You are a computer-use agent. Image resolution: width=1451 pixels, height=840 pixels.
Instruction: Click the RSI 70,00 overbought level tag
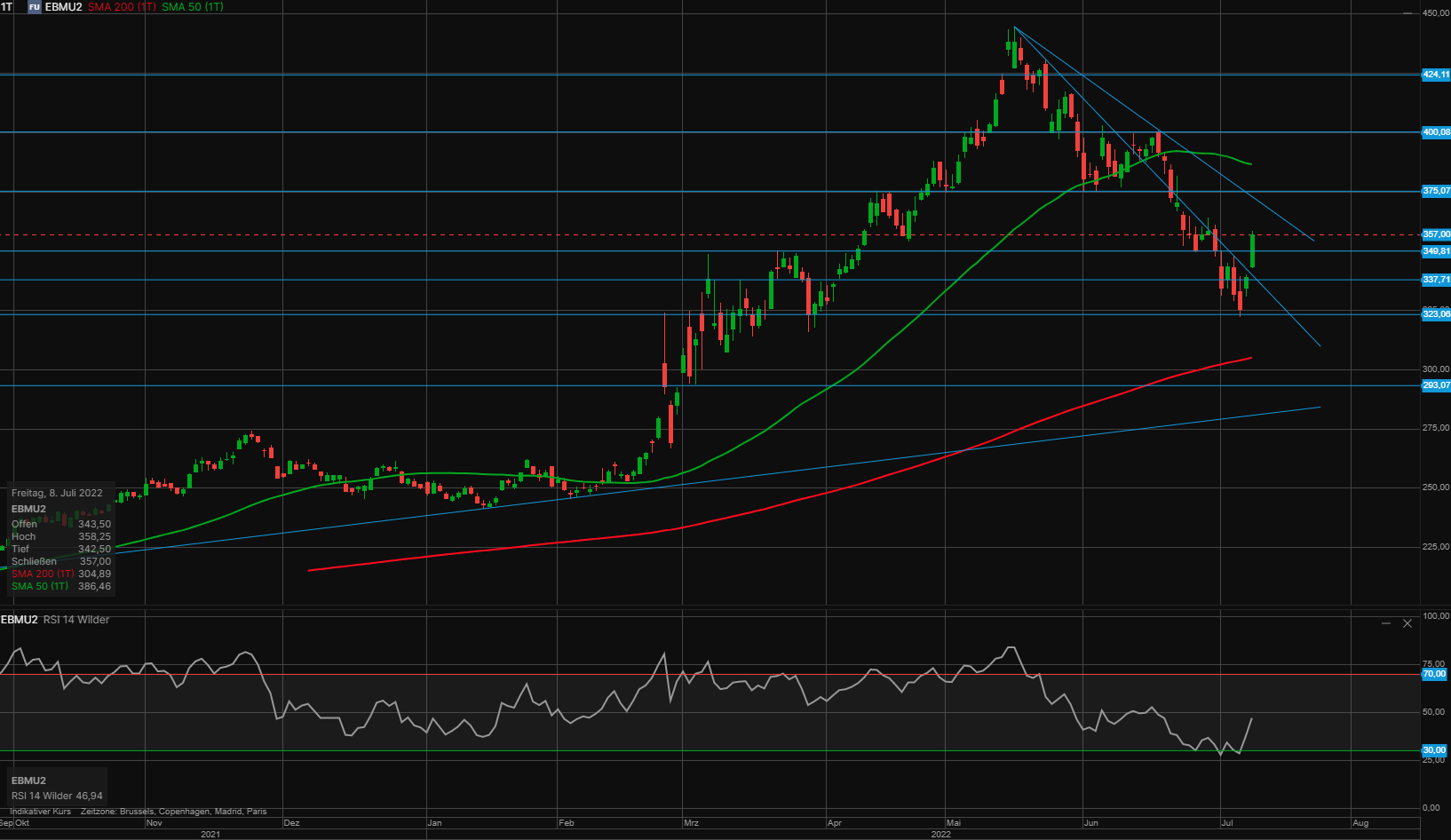coord(1434,674)
